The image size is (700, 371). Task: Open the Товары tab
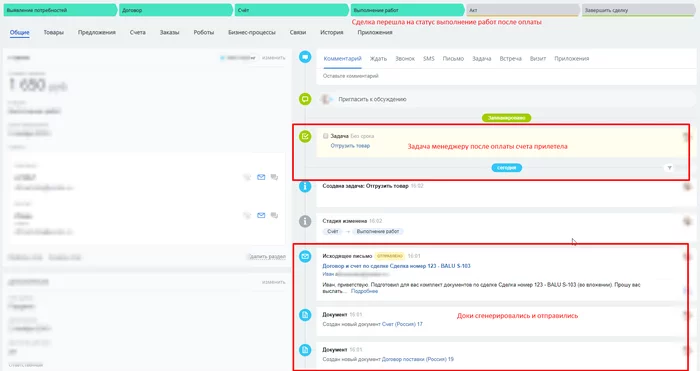(54, 32)
